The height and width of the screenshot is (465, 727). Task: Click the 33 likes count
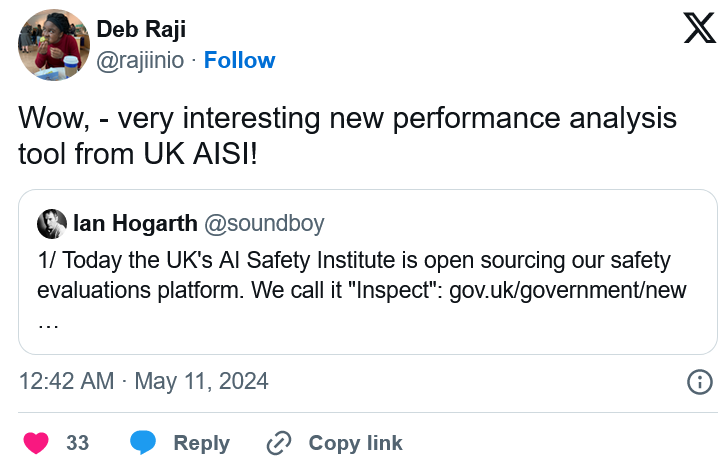[x=77, y=443]
